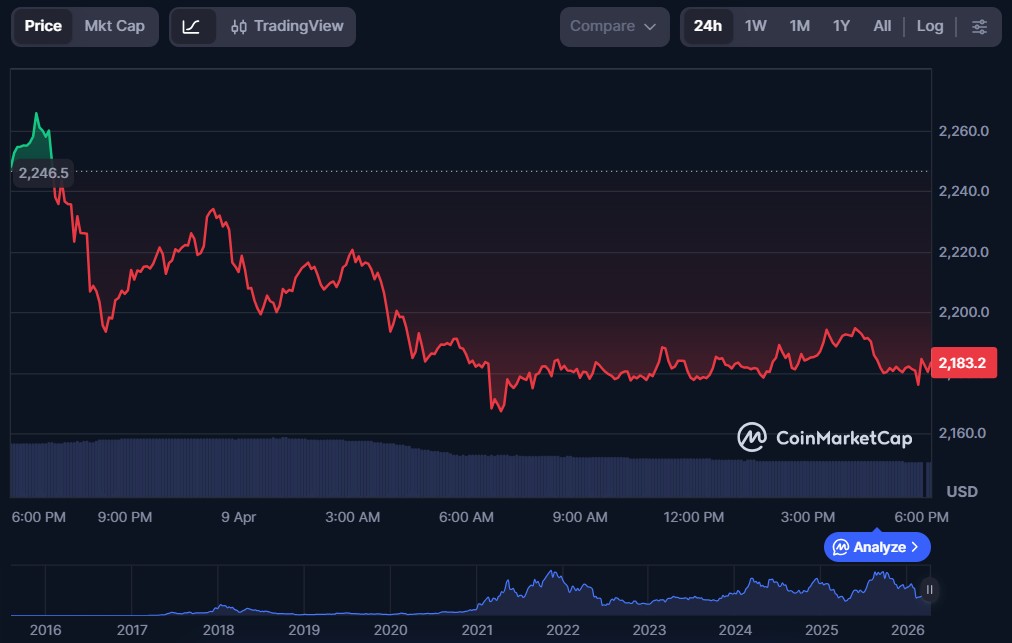The width and height of the screenshot is (1012, 643).
Task: Select the line chart view icon
Action: pyautogui.click(x=192, y=27)
